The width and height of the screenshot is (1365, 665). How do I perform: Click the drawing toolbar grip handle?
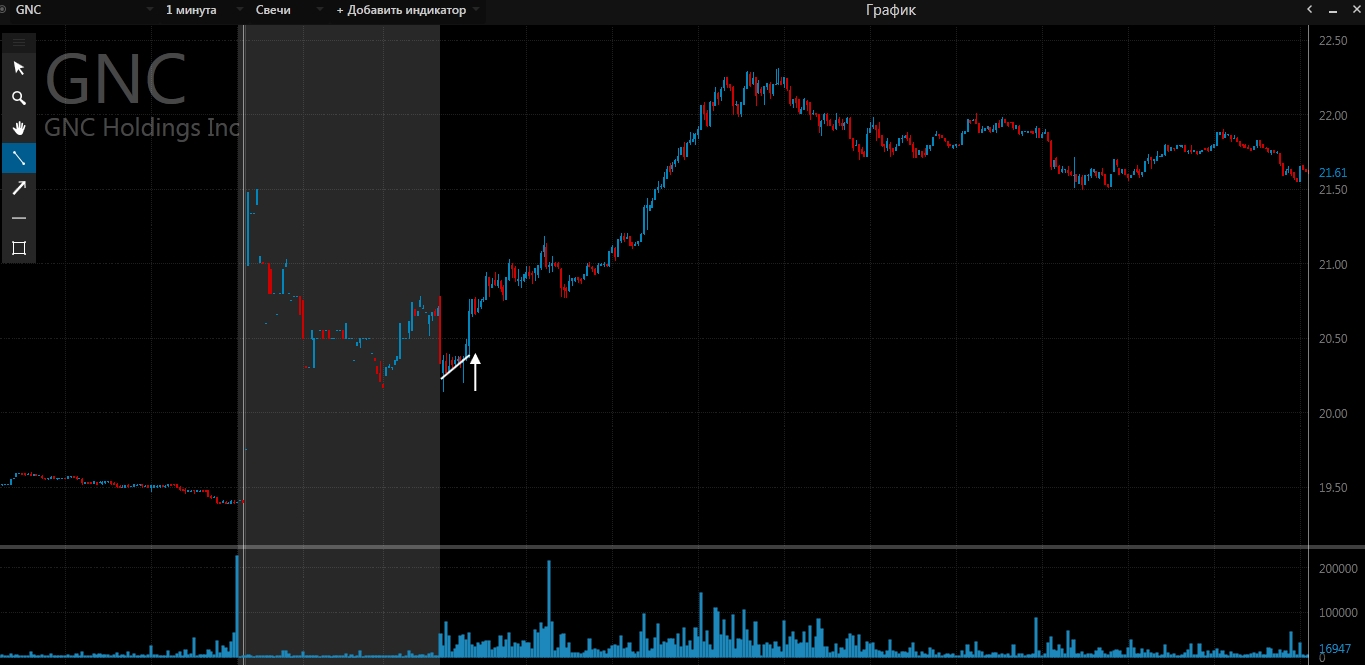coord(18,42)
